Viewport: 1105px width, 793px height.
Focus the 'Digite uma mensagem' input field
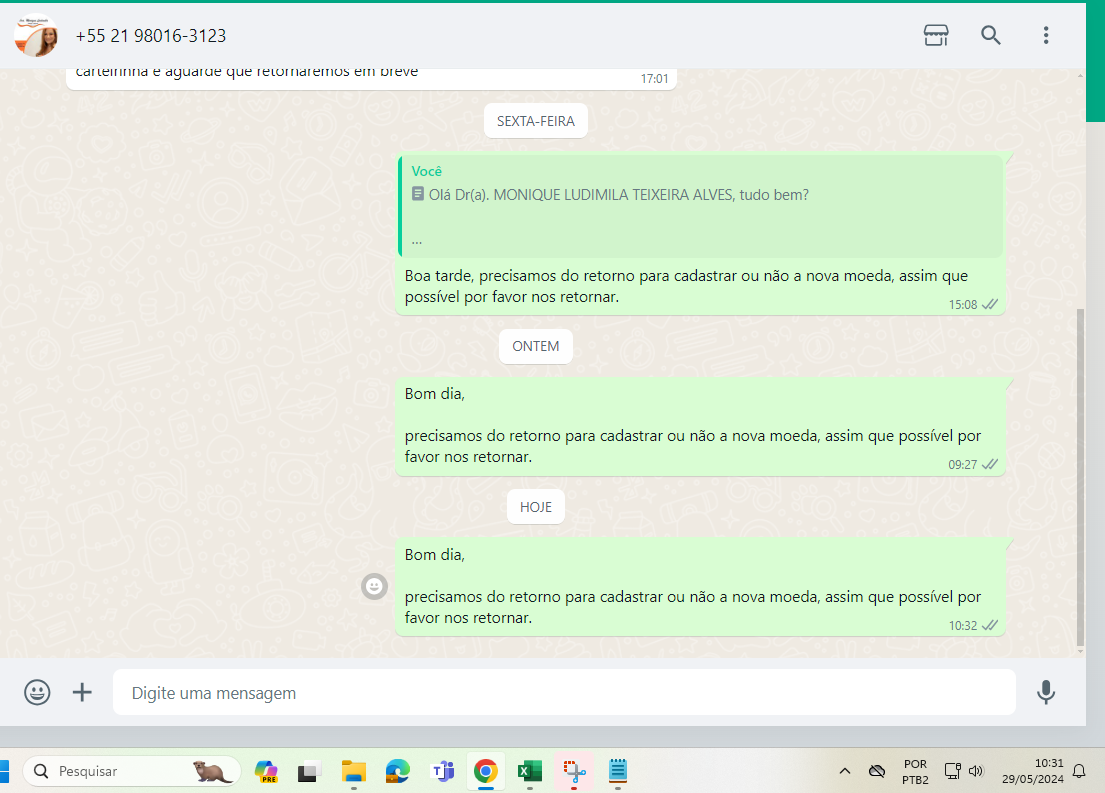(564, 693)
